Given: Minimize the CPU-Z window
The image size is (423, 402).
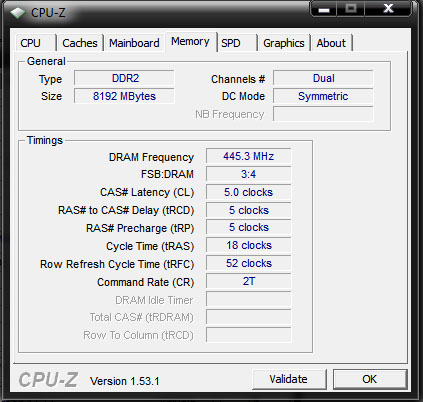Looking at the screenshot, I should pyautogui.click(x=324, y=8).
